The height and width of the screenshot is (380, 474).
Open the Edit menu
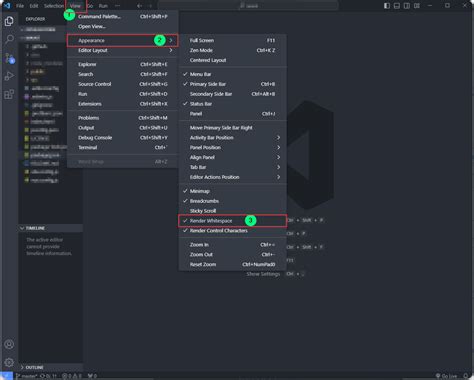tap(34, 6)
